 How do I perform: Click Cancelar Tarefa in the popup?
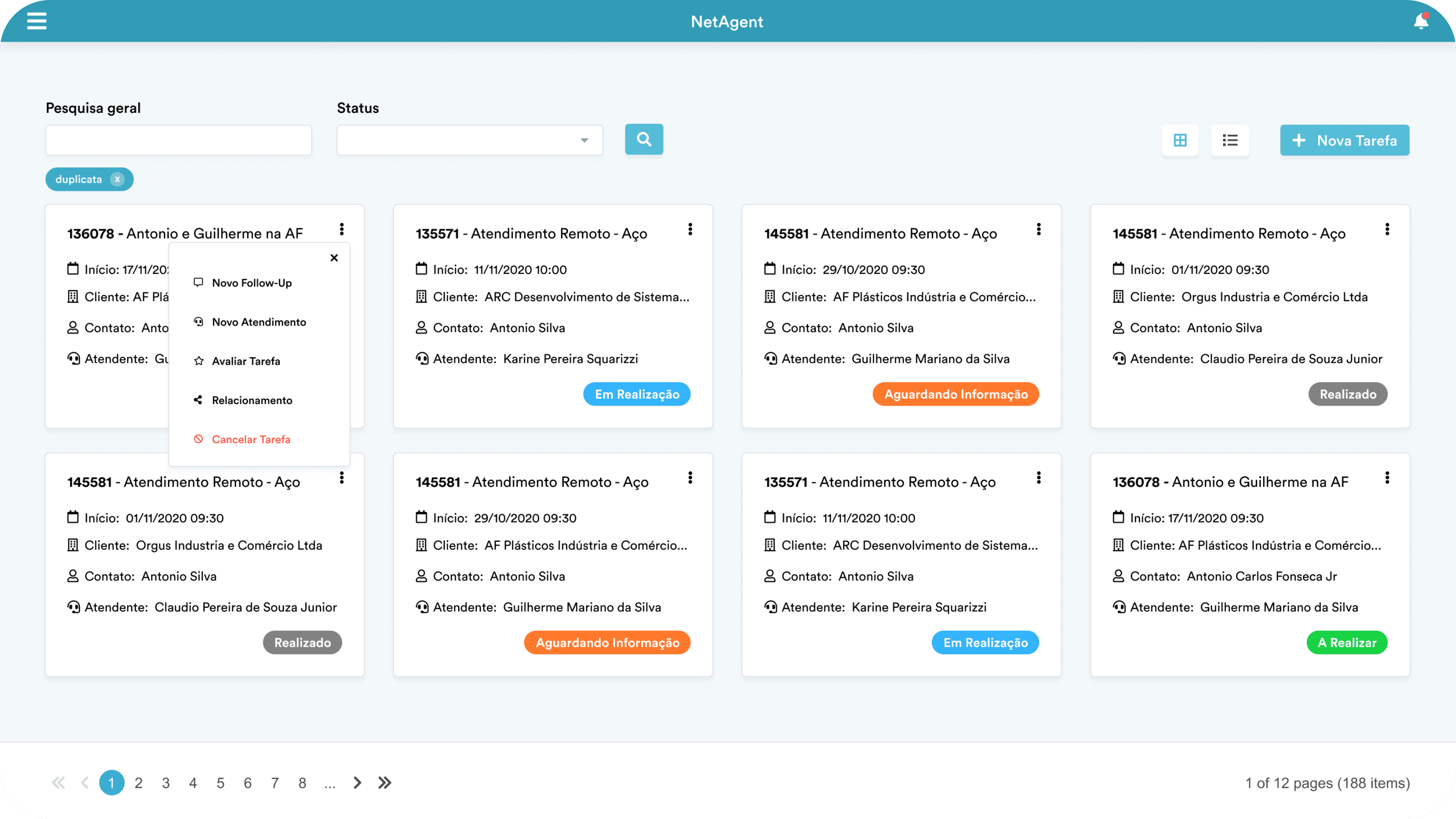251,439
